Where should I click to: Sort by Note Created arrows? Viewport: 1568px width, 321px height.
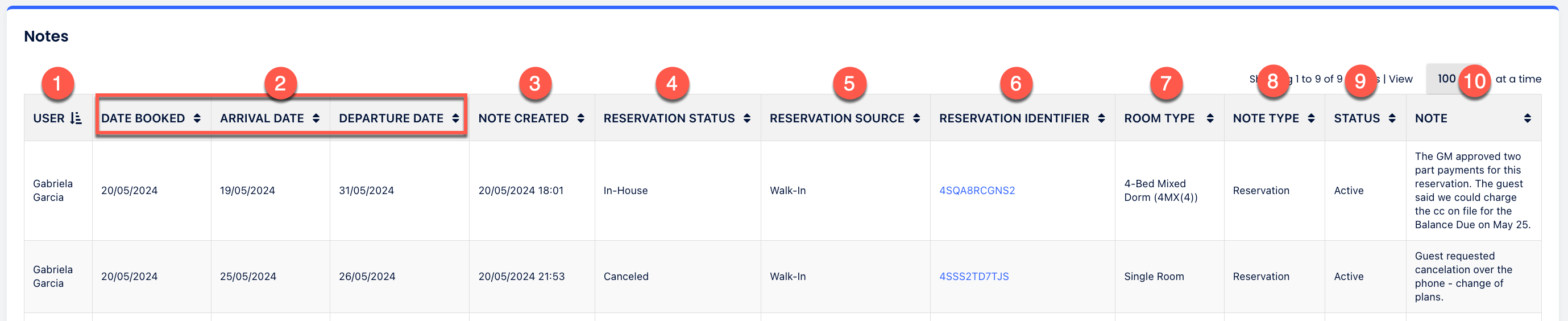pyautogui.click(x=580, y=118)
